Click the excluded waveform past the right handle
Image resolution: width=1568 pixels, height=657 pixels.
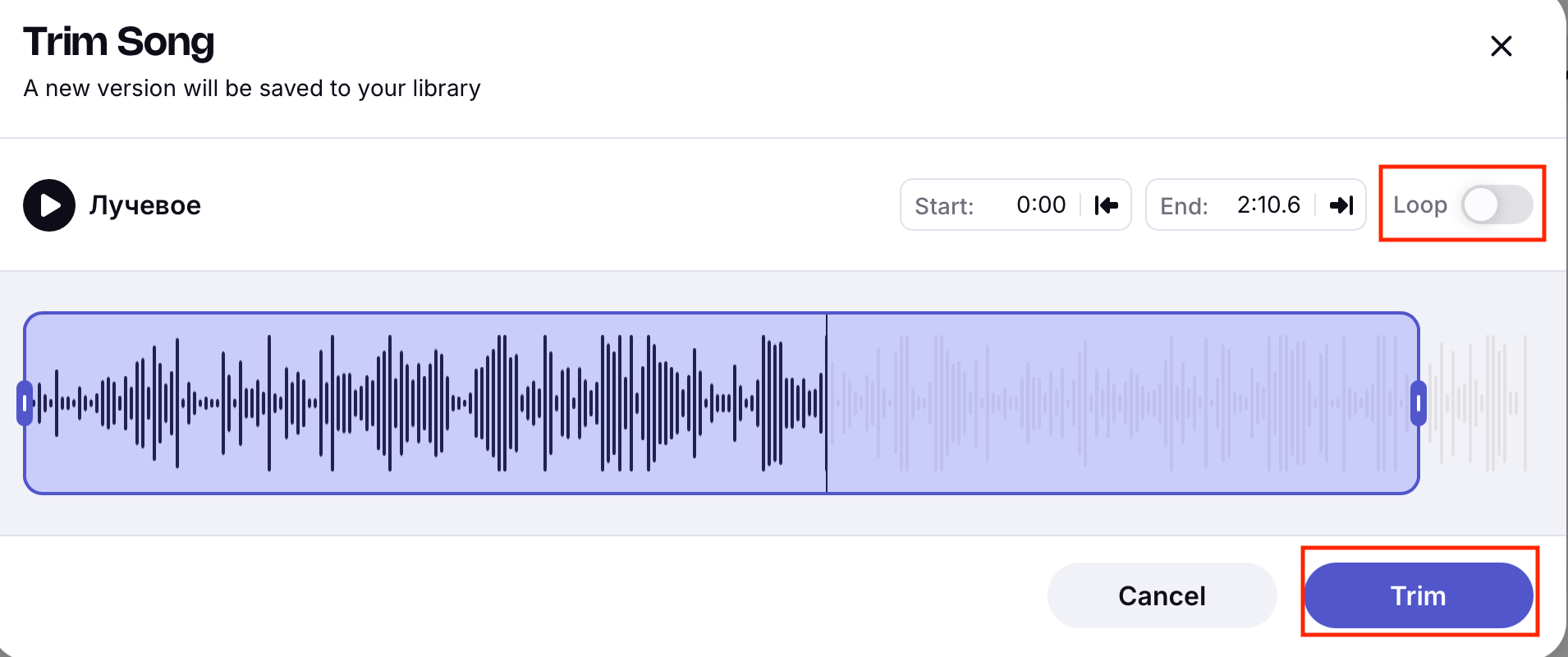pyautogui.click(x=1478, y=403)
